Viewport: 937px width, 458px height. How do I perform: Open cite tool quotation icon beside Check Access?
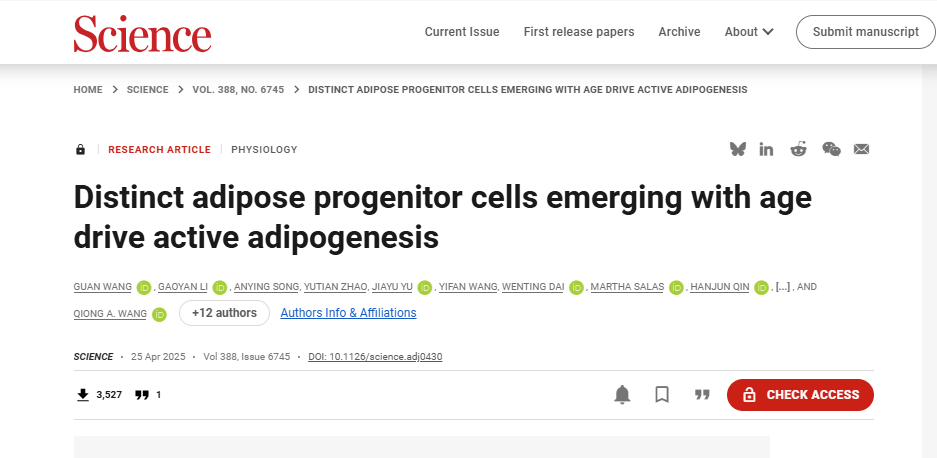[702, 395]
